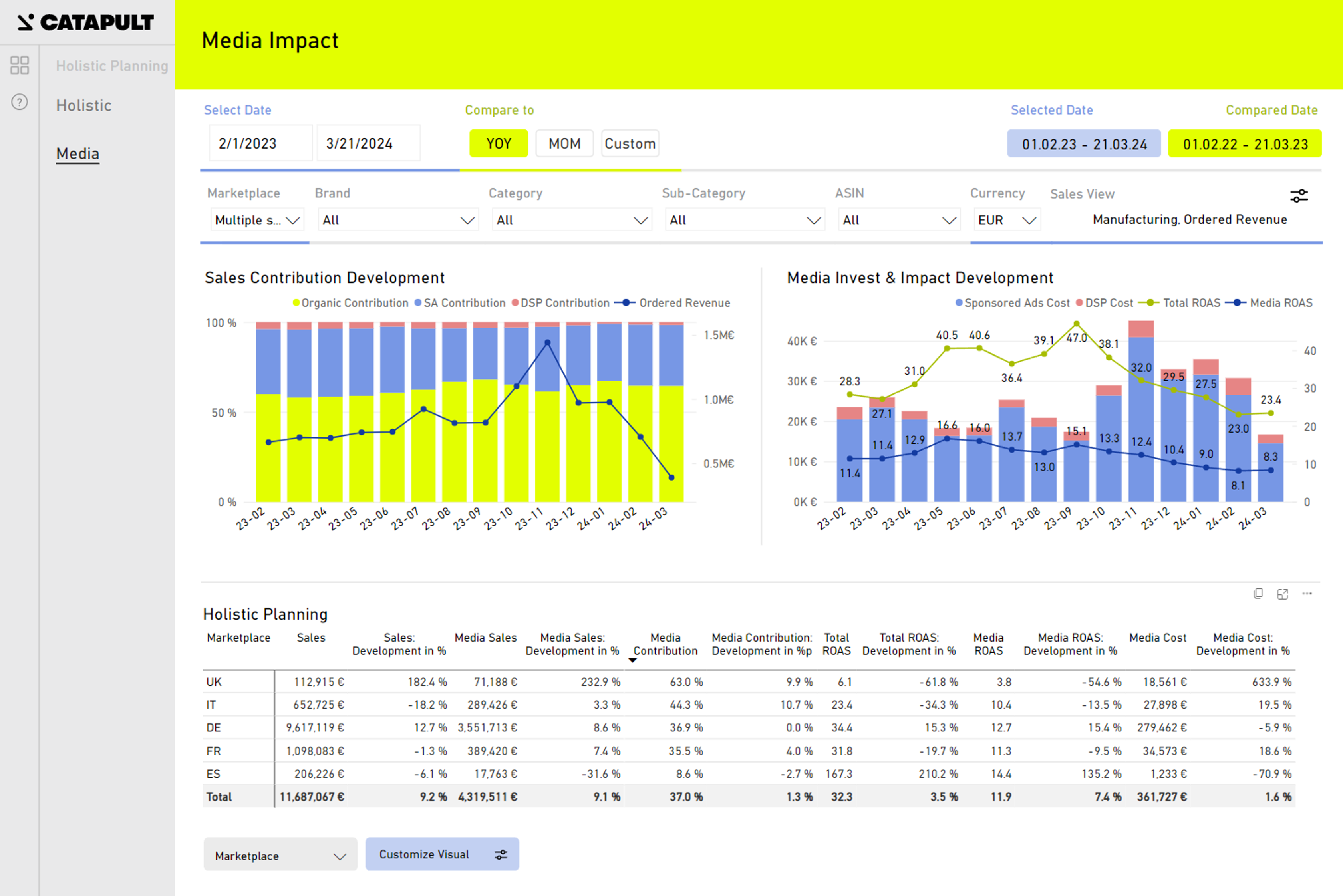Switch comparison to MOM
Image resolution: width=1343 pixels, height=896 pixels.
[x=564, y=143]
